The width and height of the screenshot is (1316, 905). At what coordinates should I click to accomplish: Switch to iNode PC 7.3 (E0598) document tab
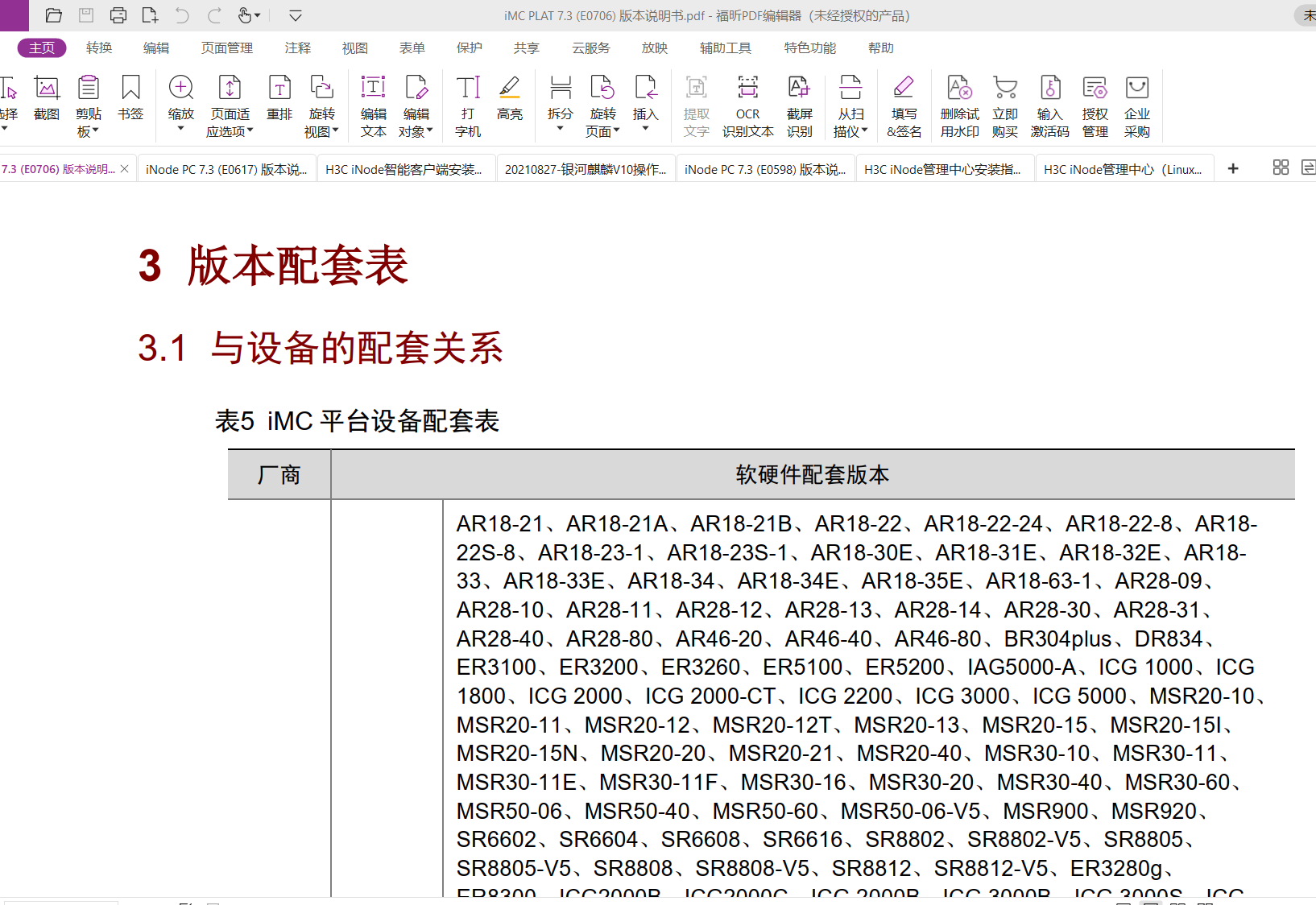pos(765,169)
